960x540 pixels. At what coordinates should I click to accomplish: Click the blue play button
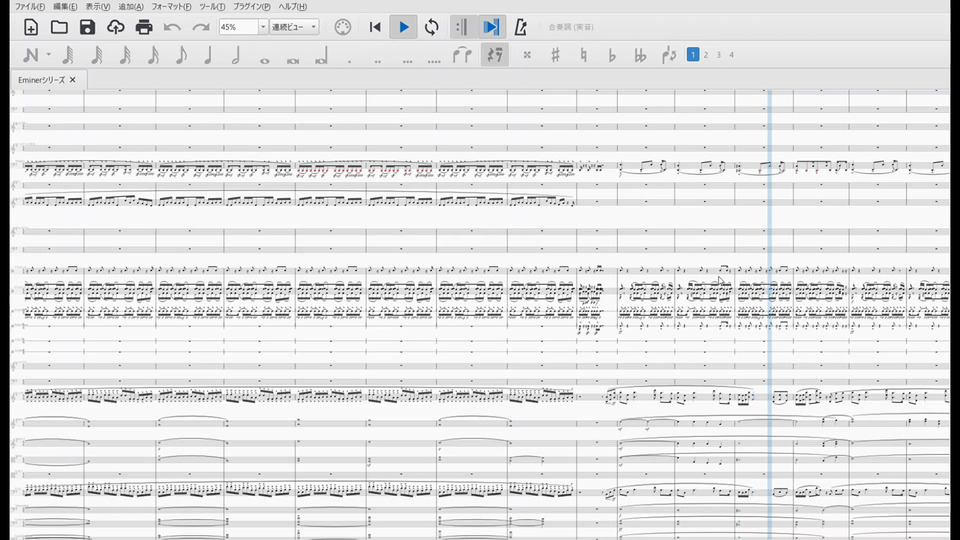pos(403,27)
